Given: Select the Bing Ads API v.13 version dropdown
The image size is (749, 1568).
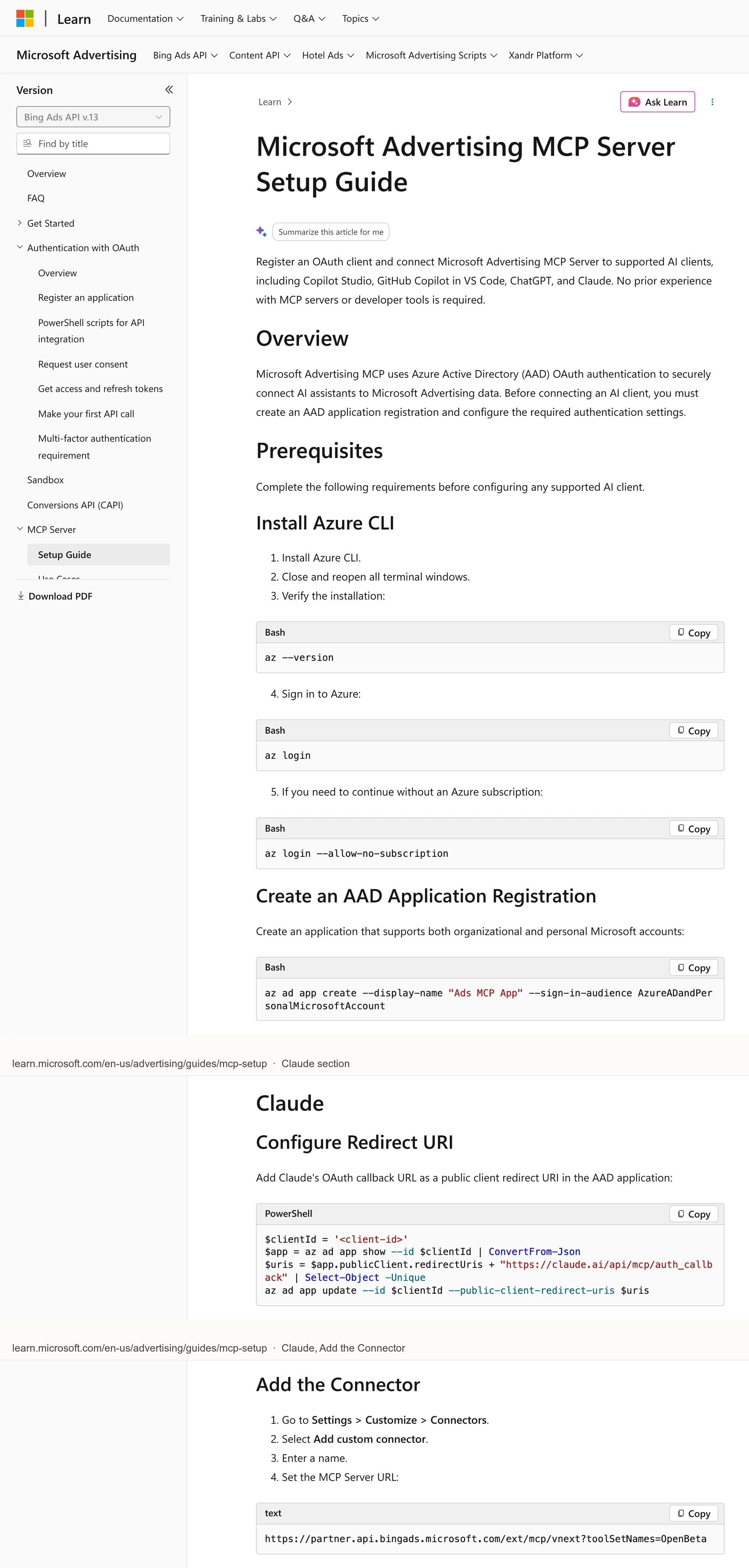Looking at the screenshot, I should tap(93, 117).
